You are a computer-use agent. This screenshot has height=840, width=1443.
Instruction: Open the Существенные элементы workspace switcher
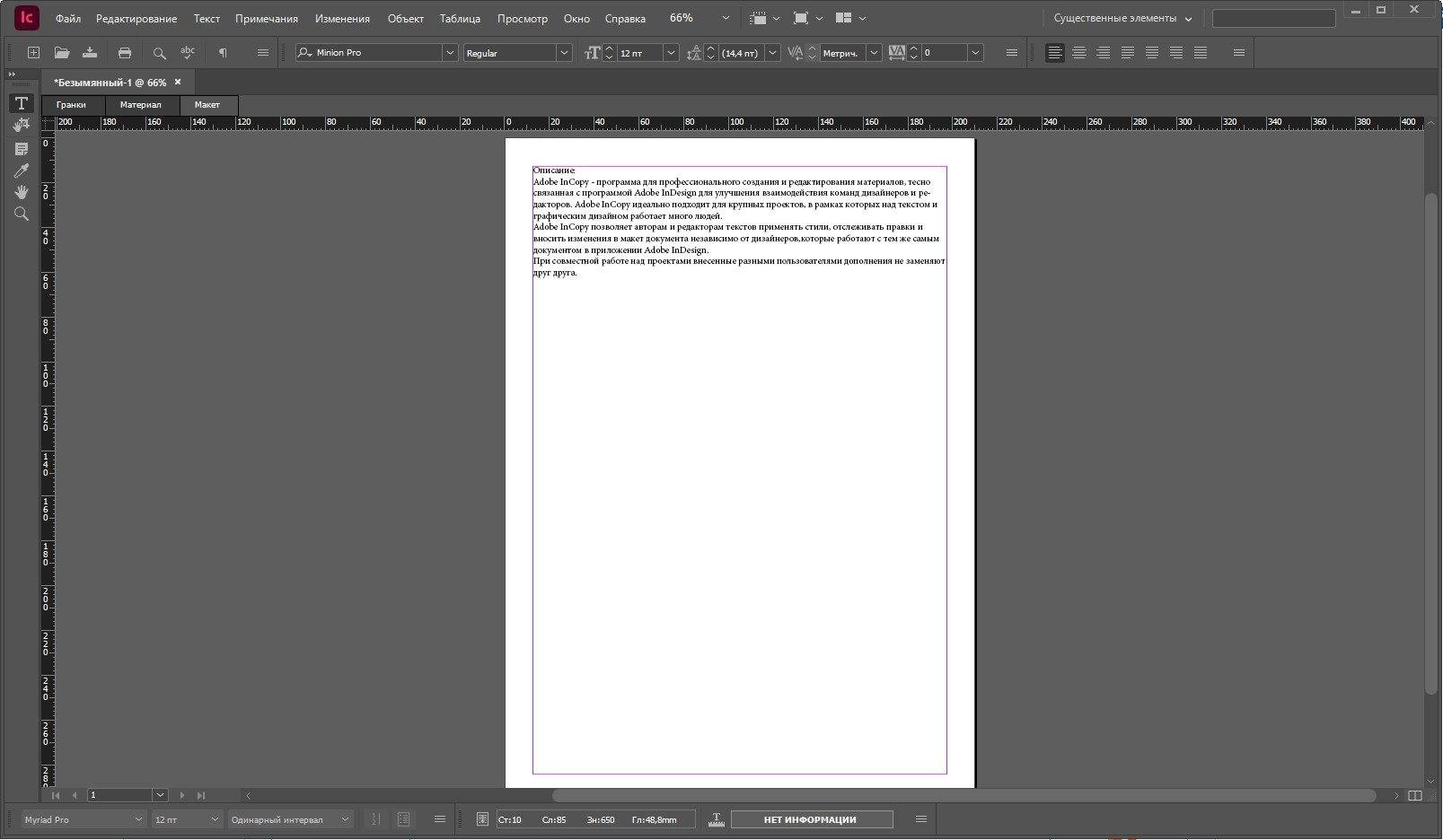tap(1122, 18)
